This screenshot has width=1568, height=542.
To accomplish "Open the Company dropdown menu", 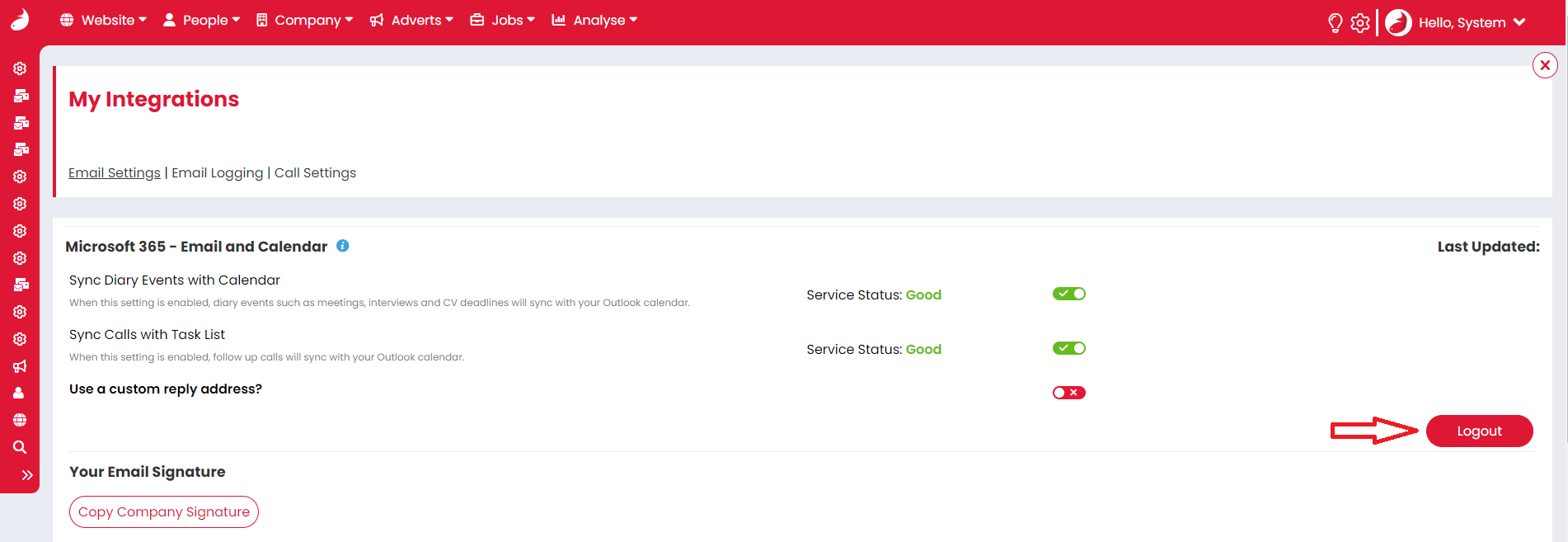I will pyautogui.click(x=304, y=20).
